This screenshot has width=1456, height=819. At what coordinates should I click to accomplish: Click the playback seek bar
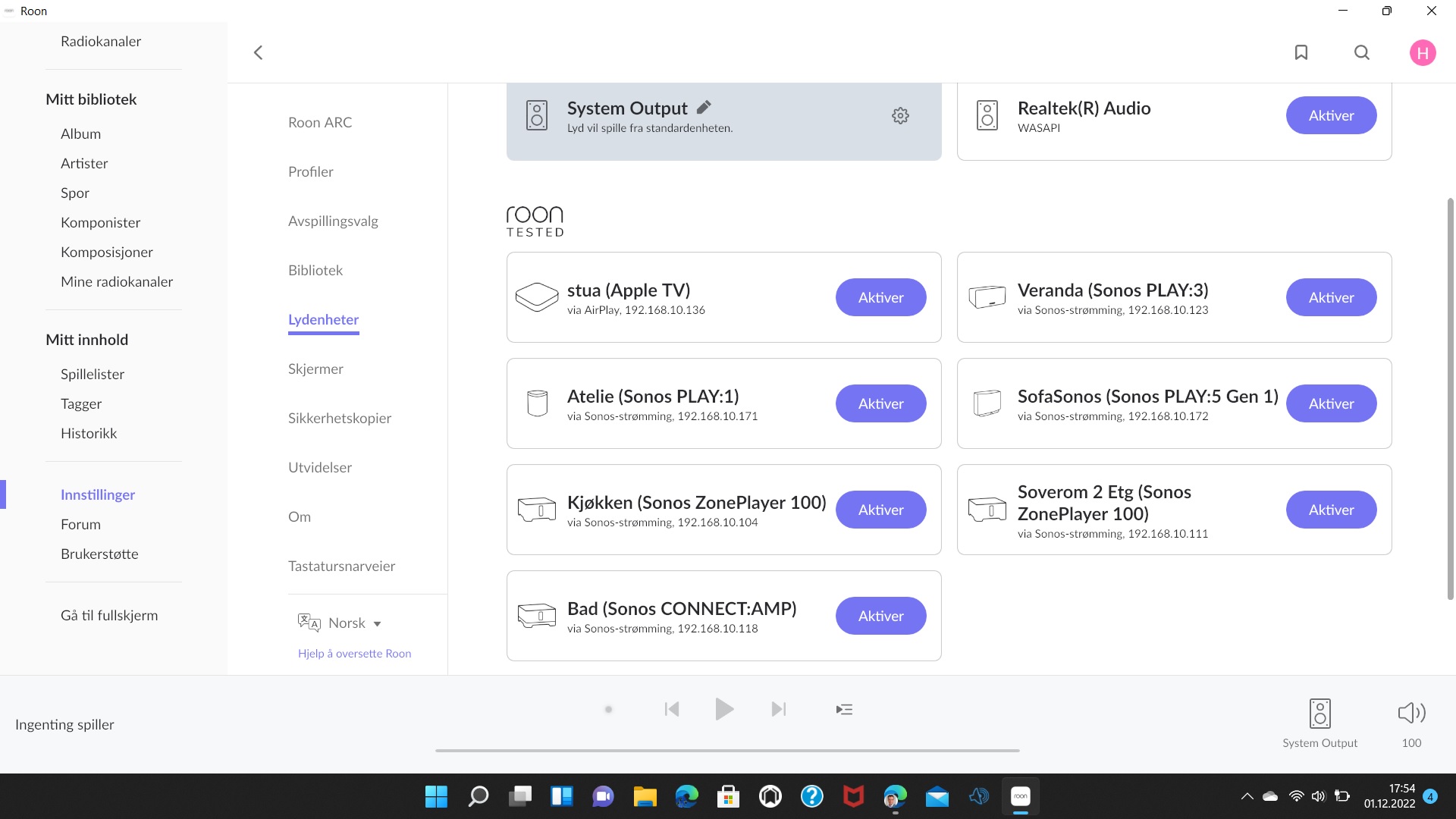[727, 750]
